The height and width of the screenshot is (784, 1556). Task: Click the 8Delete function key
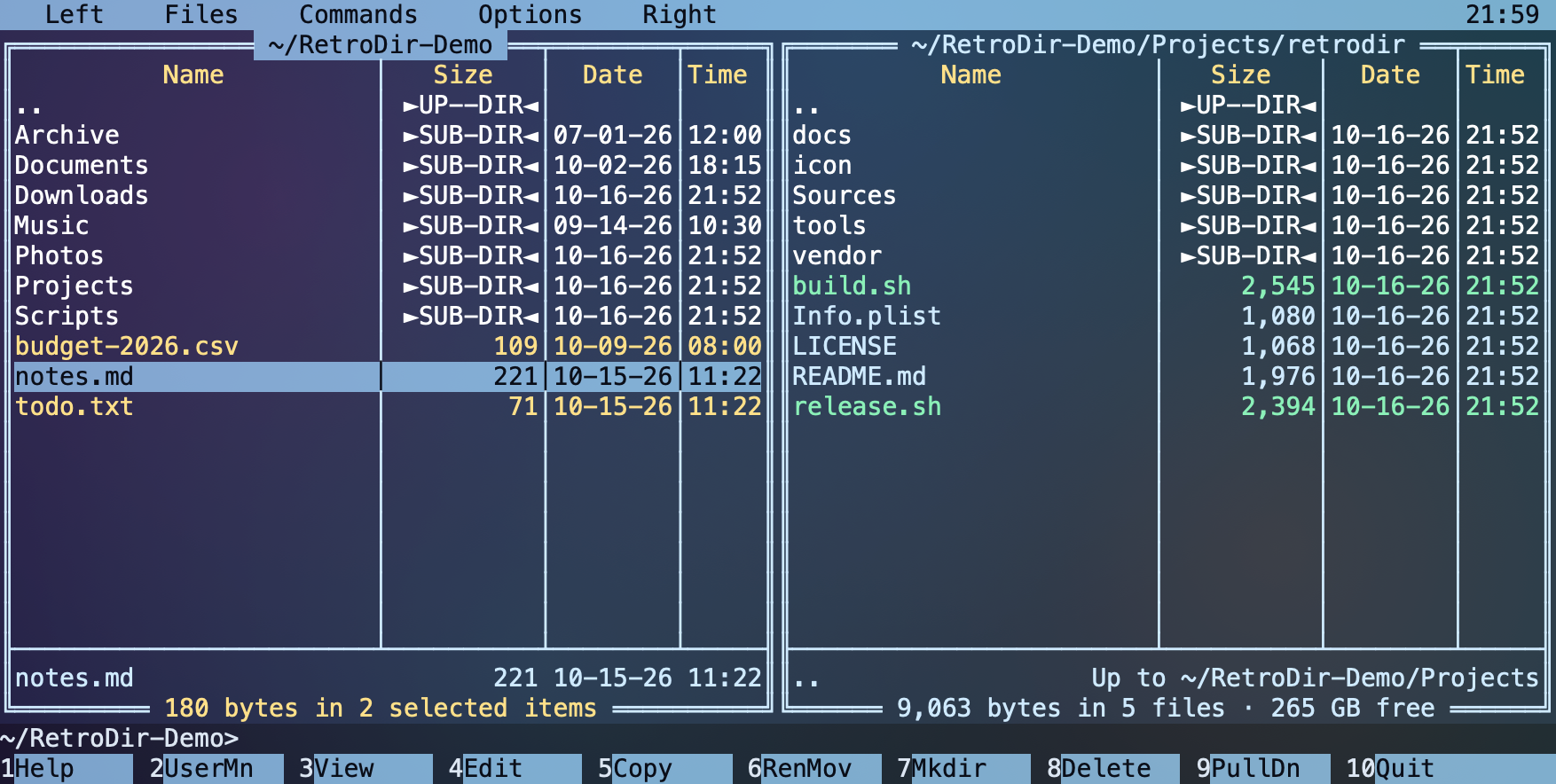click(x=1114, y=768)
